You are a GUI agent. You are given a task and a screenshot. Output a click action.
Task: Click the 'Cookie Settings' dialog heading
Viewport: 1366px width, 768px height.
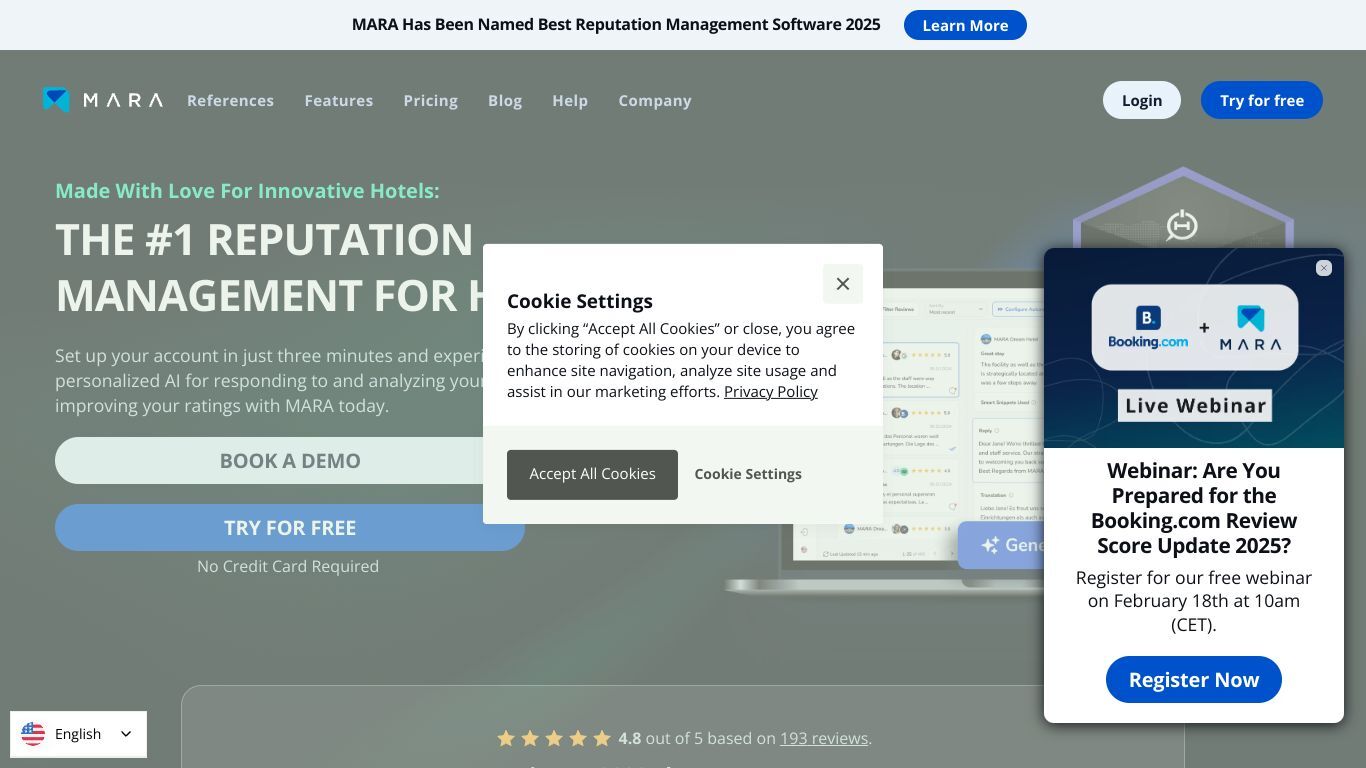tap(580, 301)
